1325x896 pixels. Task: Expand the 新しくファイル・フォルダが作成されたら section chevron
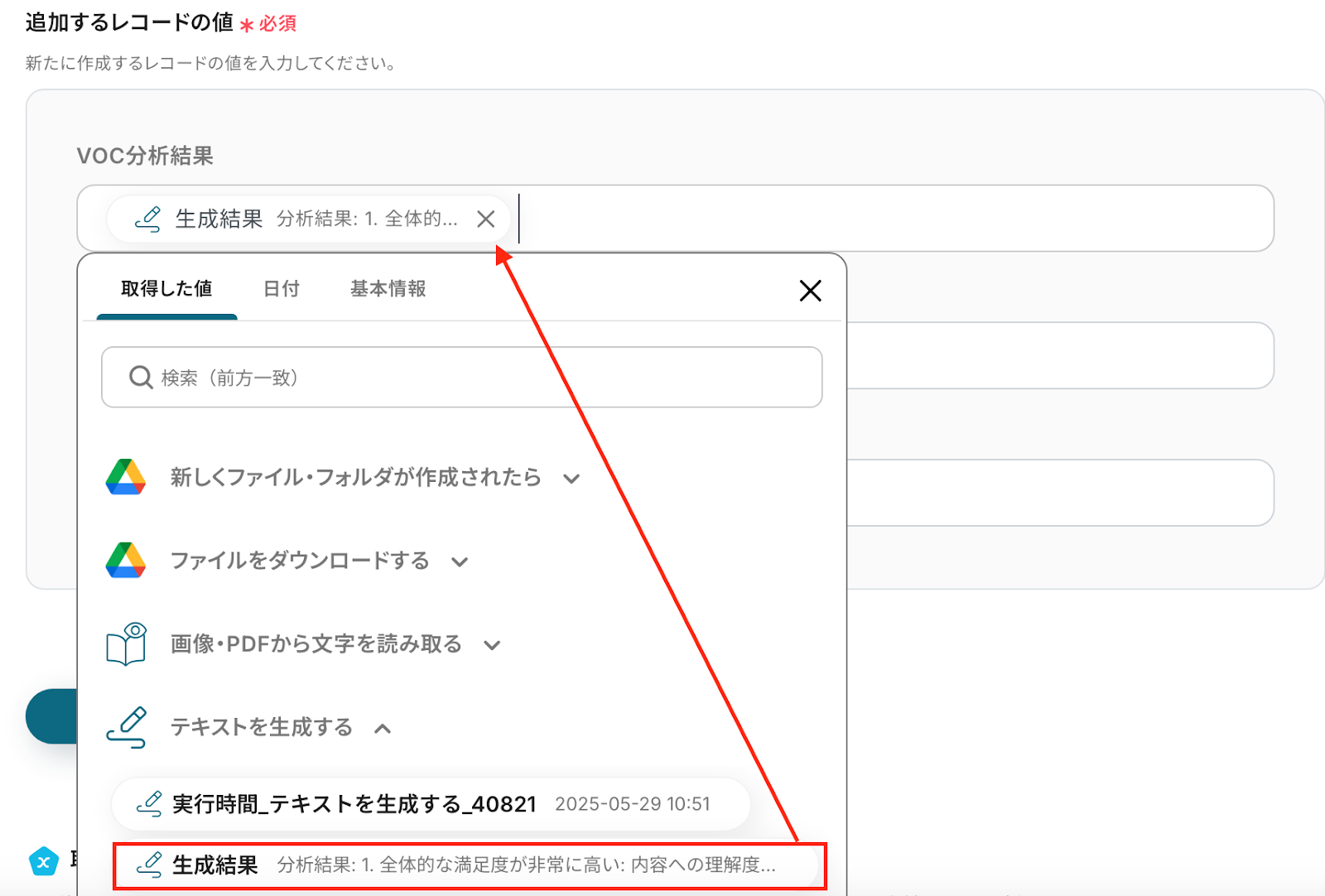pos(571,479)
